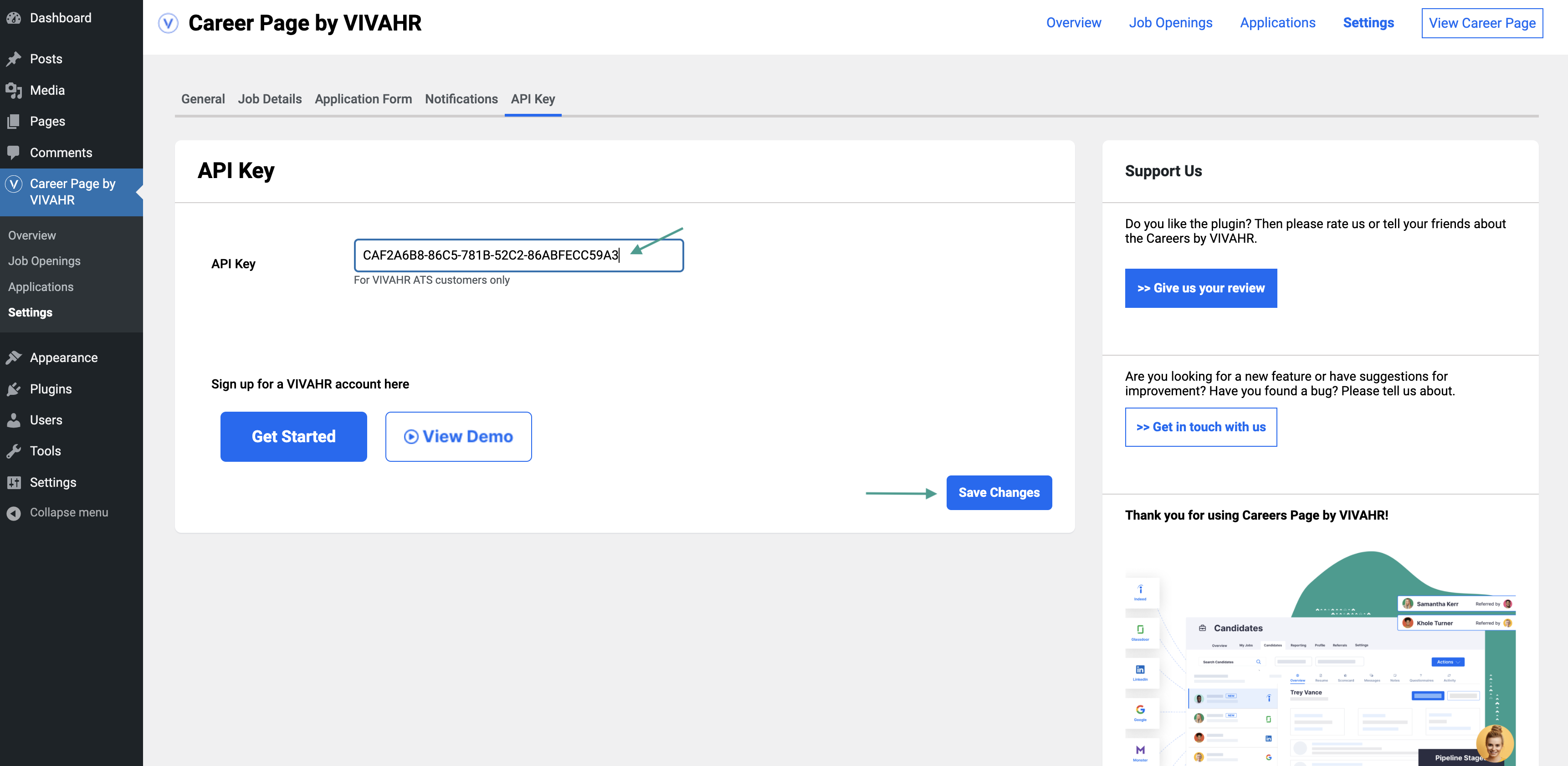The height and width of the screenshot is (766, 1568).
Task: Click the Users person icon
Action: (x=13, y=420)
